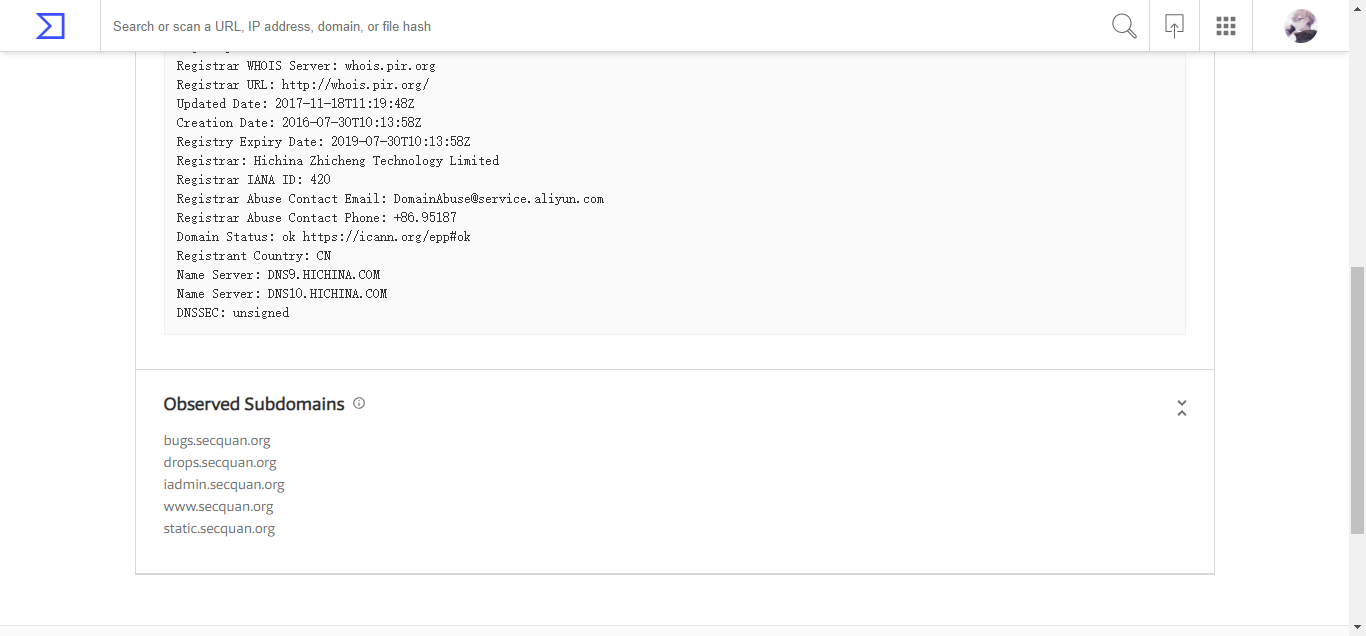Click the Registrar URL whois.pir.org line
Image resolution: width=1366 pixels, height=636 pixels.
pyautogui.click(x=303, y=85)
